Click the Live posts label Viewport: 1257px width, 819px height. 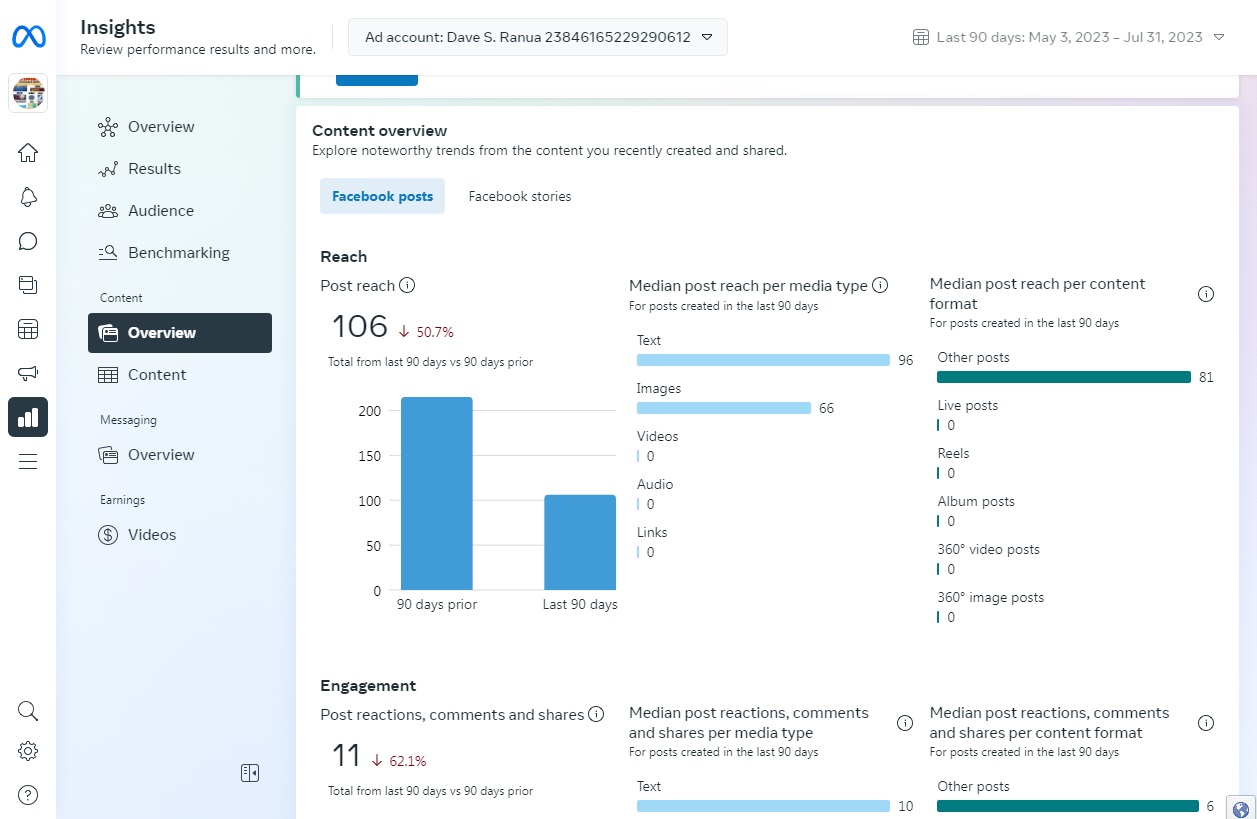coord(968,406)
